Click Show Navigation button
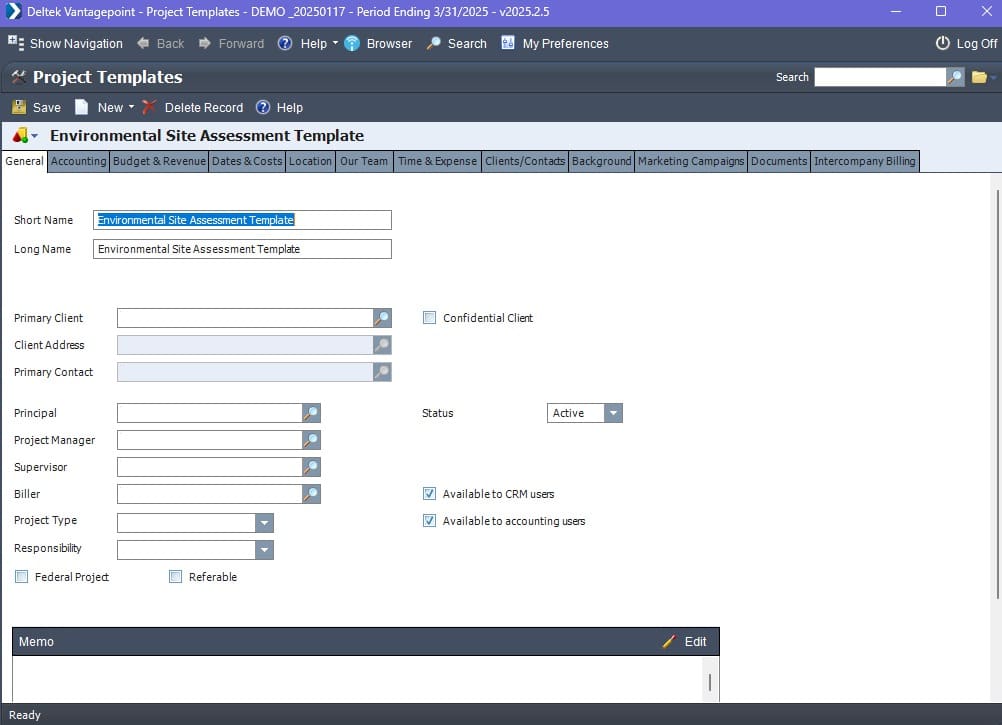The height and width of the screenshot is (725, 1002). [66, 43]
